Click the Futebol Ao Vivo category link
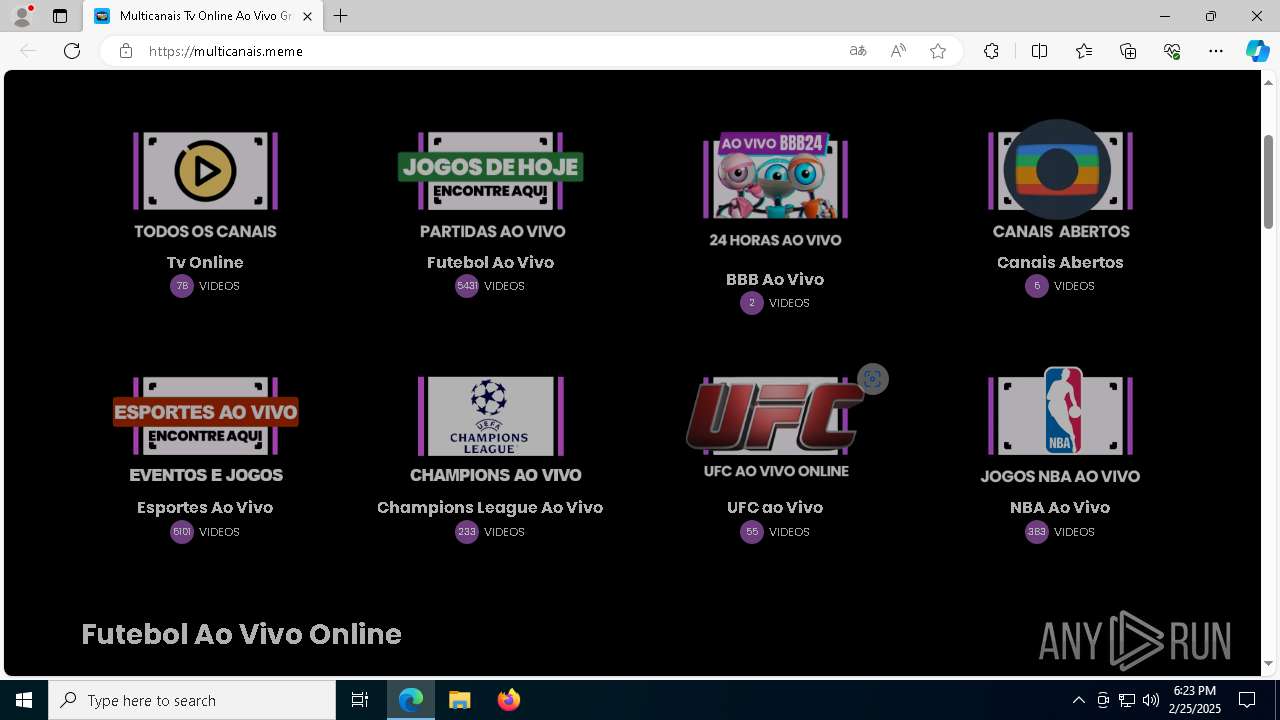 [490, 262]
